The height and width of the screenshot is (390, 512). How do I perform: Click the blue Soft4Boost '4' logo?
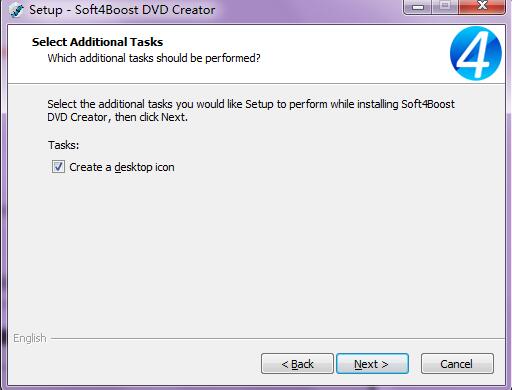point(476,53)
